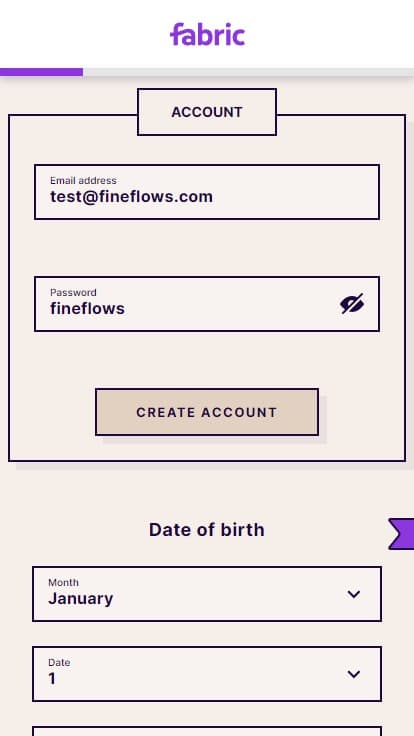Click the gray unfilled progress bar portion

[x=248, y=72]
